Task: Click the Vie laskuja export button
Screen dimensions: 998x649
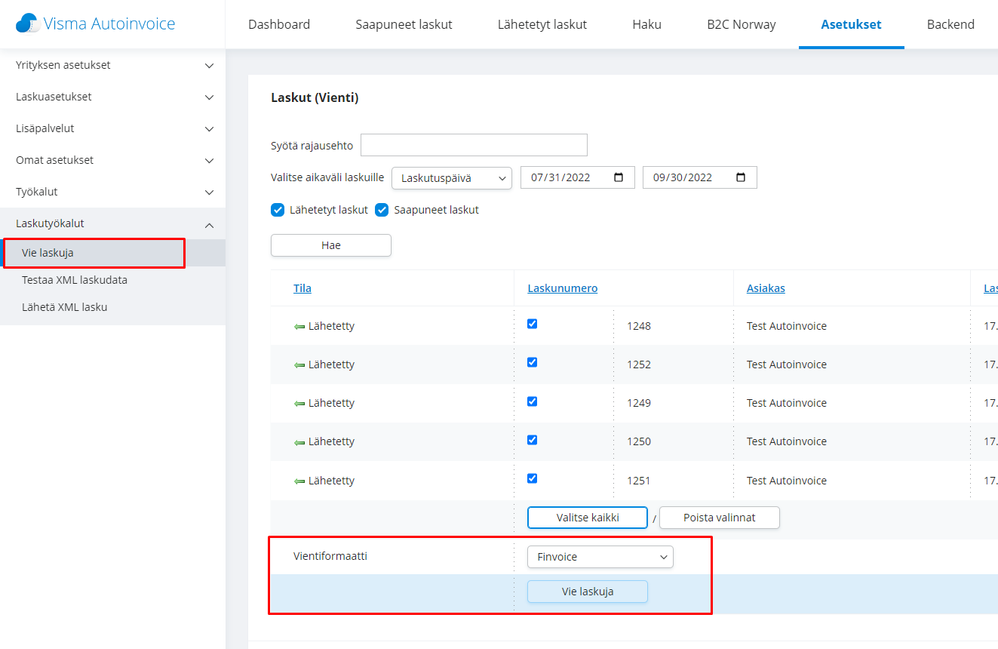Action: 587,592
